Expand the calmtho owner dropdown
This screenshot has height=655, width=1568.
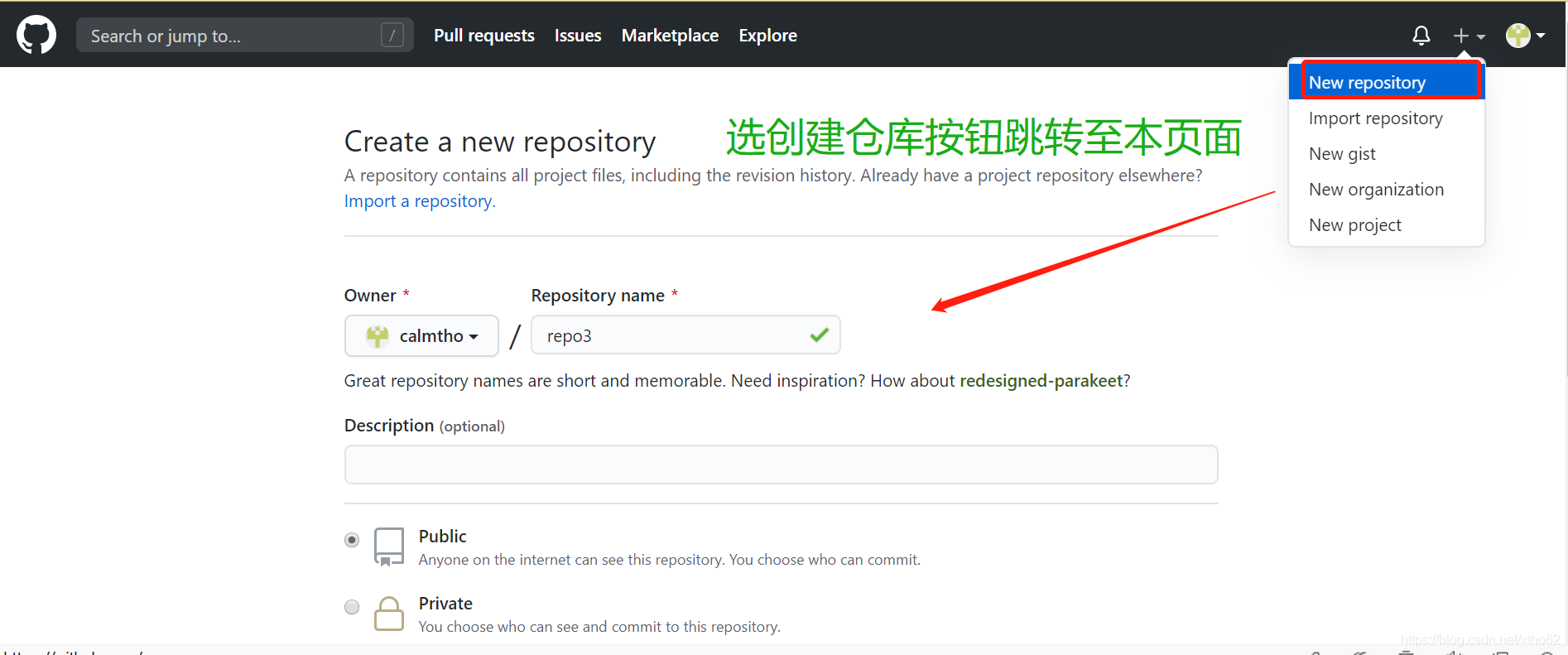click(421, 335)
